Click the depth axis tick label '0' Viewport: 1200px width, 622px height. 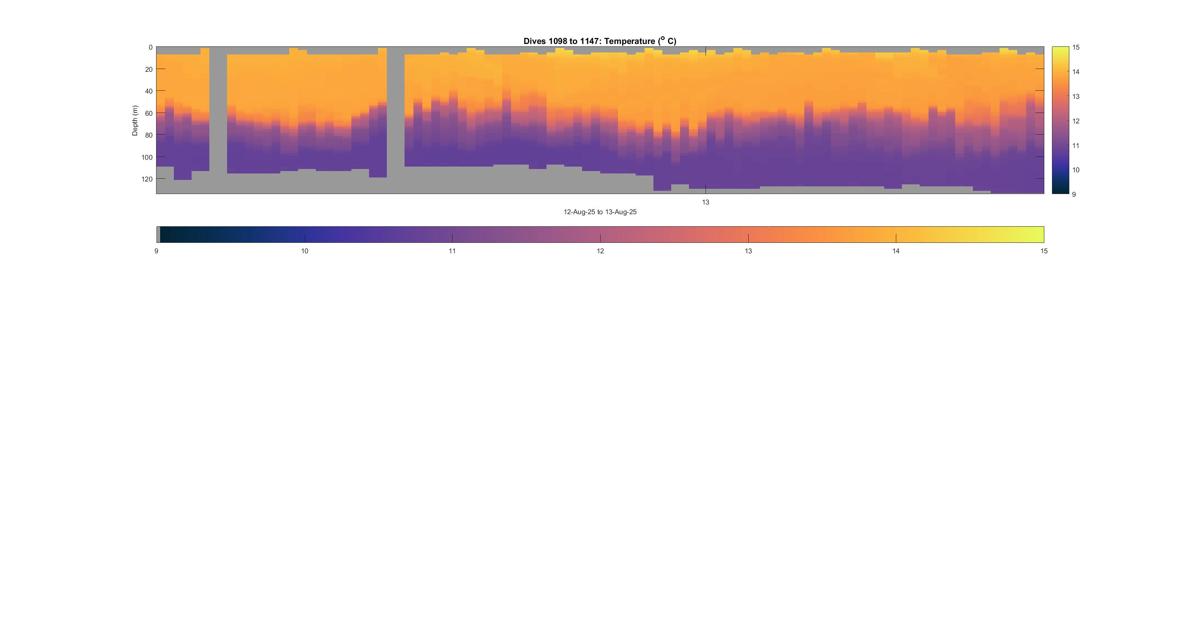click(150, 47)
